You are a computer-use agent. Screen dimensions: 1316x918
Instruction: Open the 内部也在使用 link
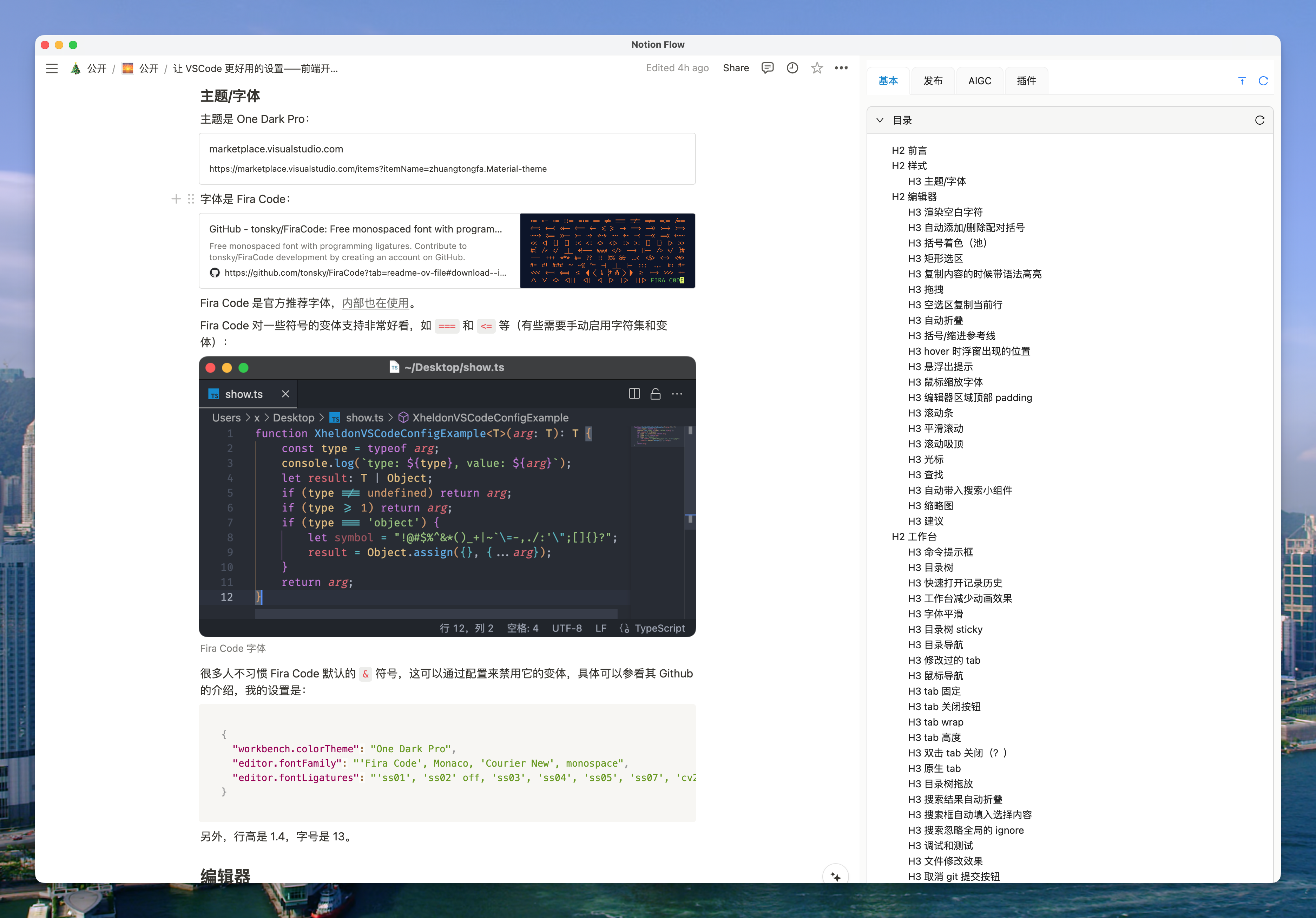pos(375,303)
